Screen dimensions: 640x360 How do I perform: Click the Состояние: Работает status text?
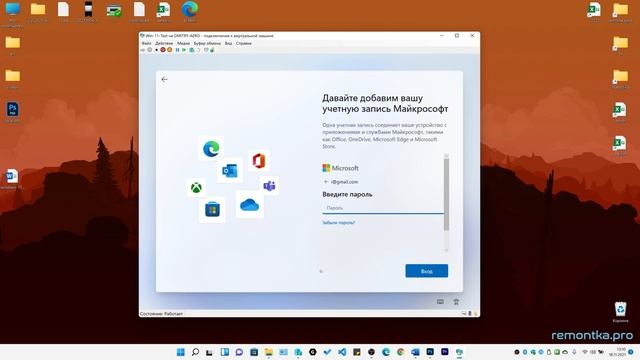(x=161, y=314)
